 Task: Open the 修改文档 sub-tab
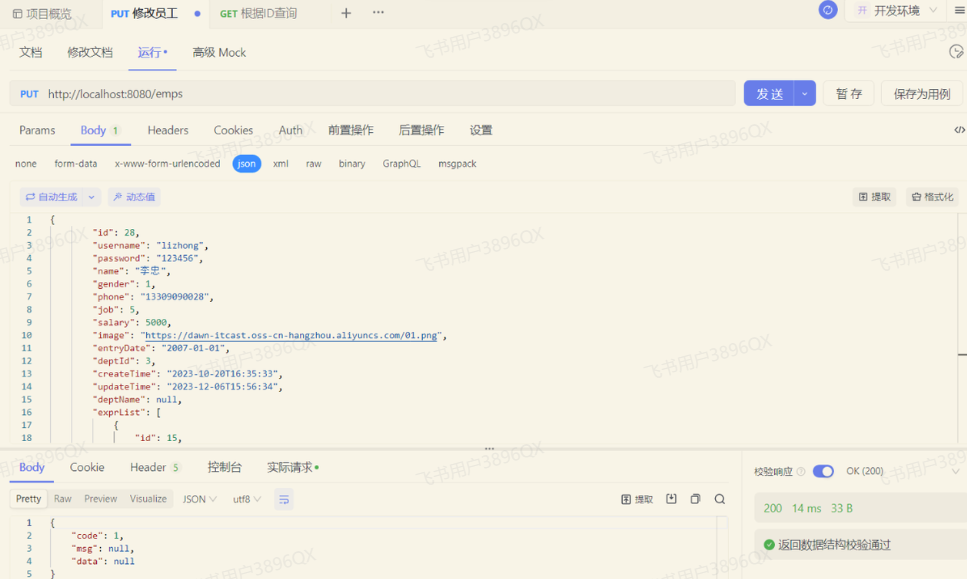[x=90, y=52]
